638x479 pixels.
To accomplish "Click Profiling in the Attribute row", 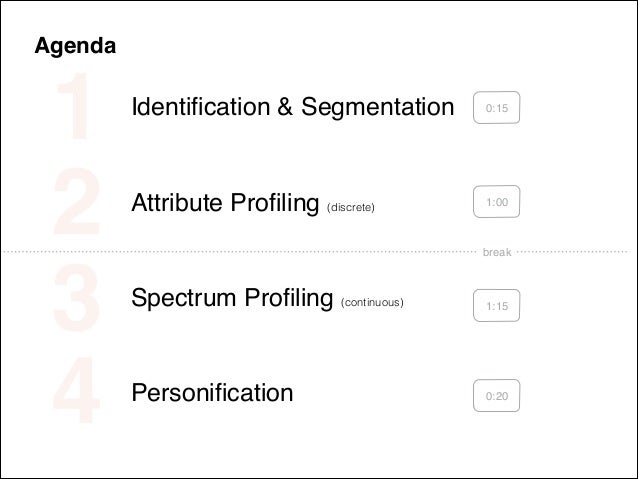I will 268,203.
